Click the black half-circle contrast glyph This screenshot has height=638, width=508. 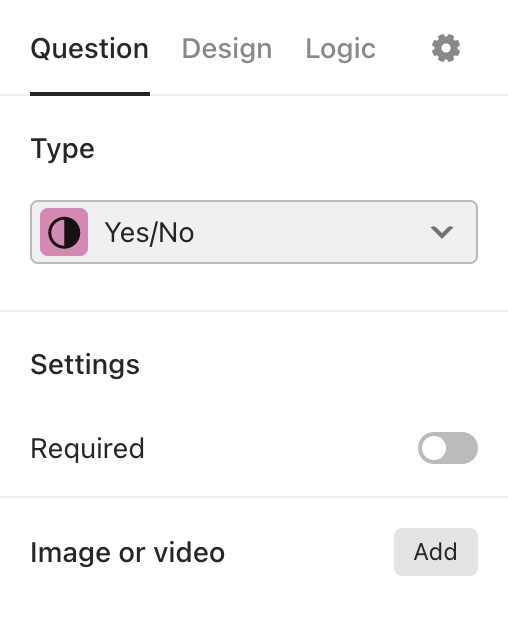click(x=64, y=232)
